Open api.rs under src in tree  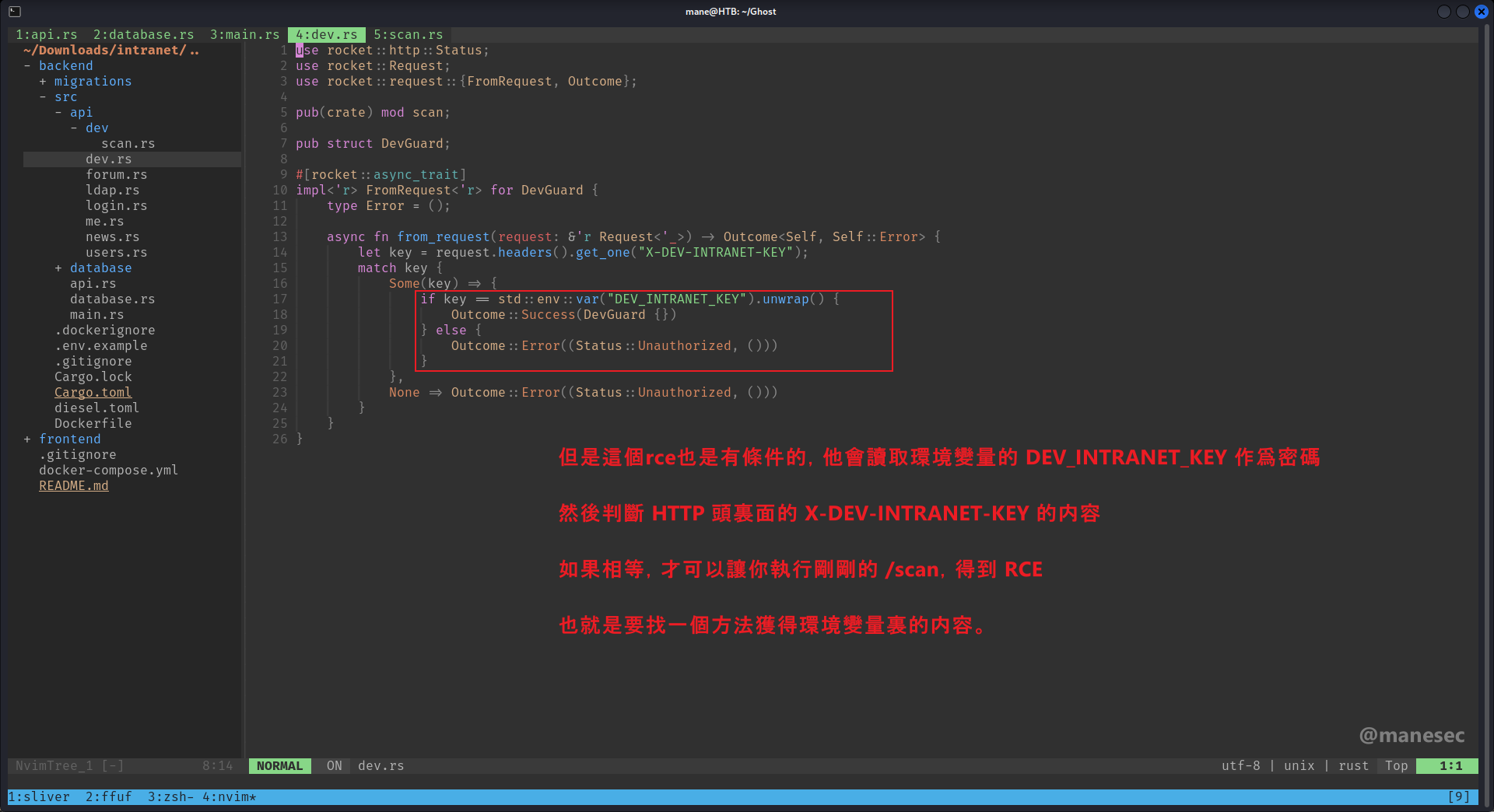point(93,284)
